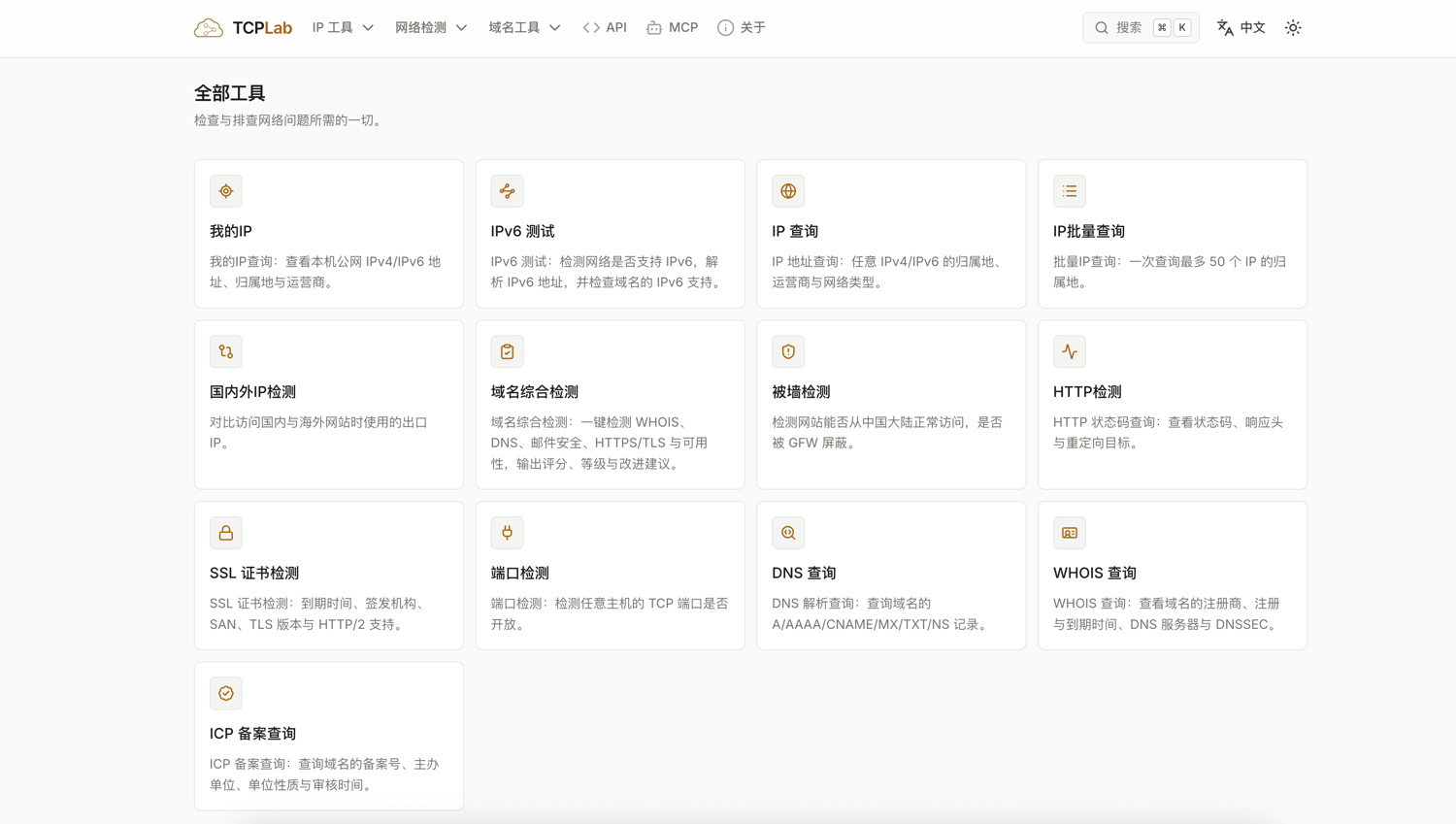Image resolution: width=1456 pixels, height=824 pixels.
Task: Toggle the light/dark theme sun icon
Action: point(1293,28)
